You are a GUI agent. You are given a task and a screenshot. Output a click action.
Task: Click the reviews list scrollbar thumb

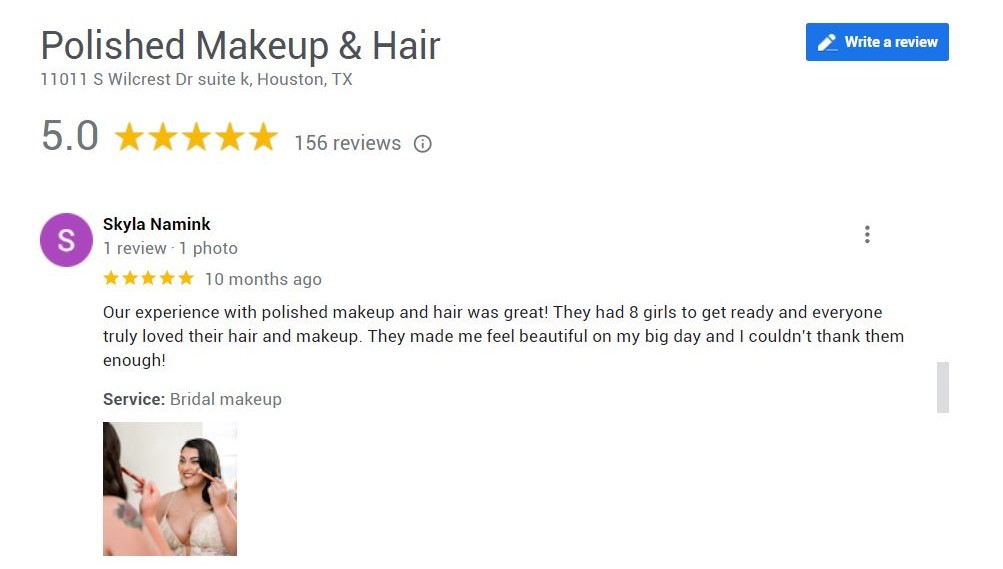tap(943, 387)
